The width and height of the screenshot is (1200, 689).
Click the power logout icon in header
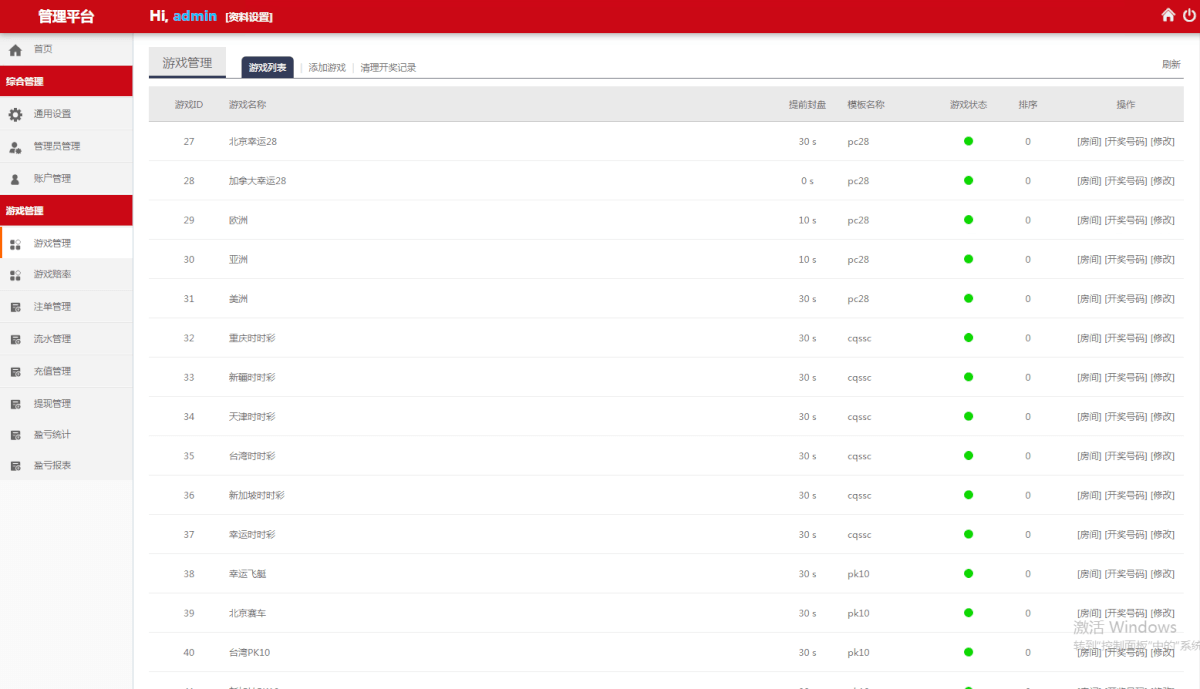[x=1189, y=15]
